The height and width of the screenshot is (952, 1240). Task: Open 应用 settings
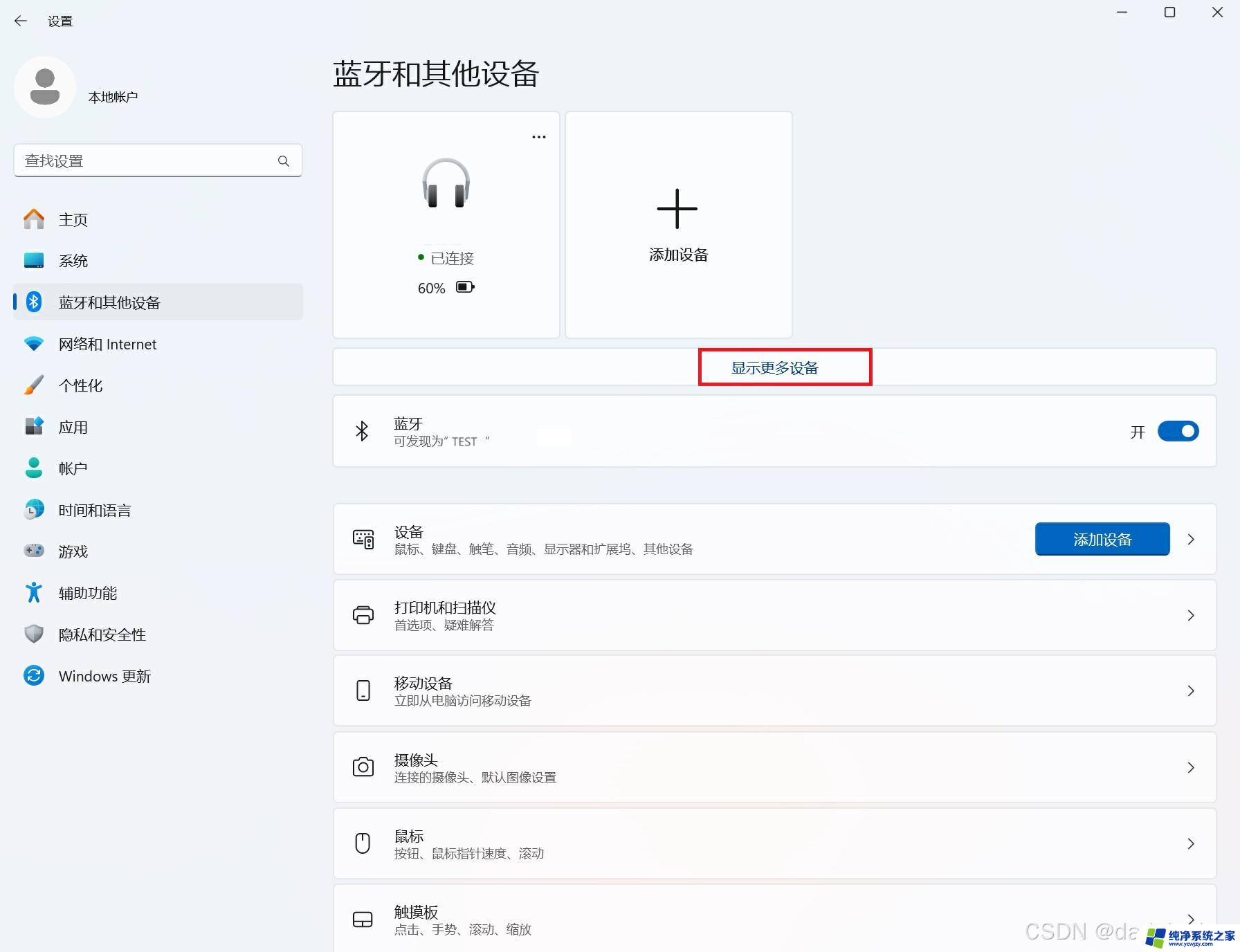click(158, 427)
